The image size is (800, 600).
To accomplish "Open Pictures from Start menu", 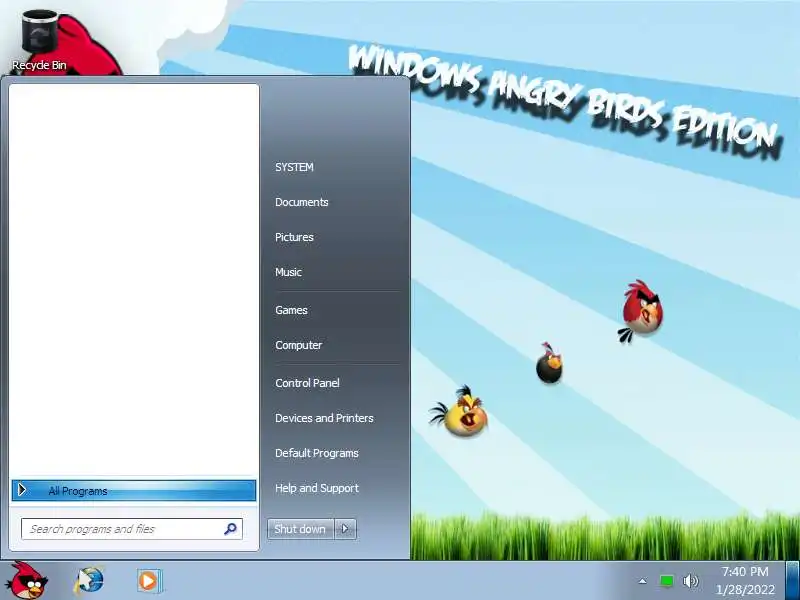I will (294, 237).
